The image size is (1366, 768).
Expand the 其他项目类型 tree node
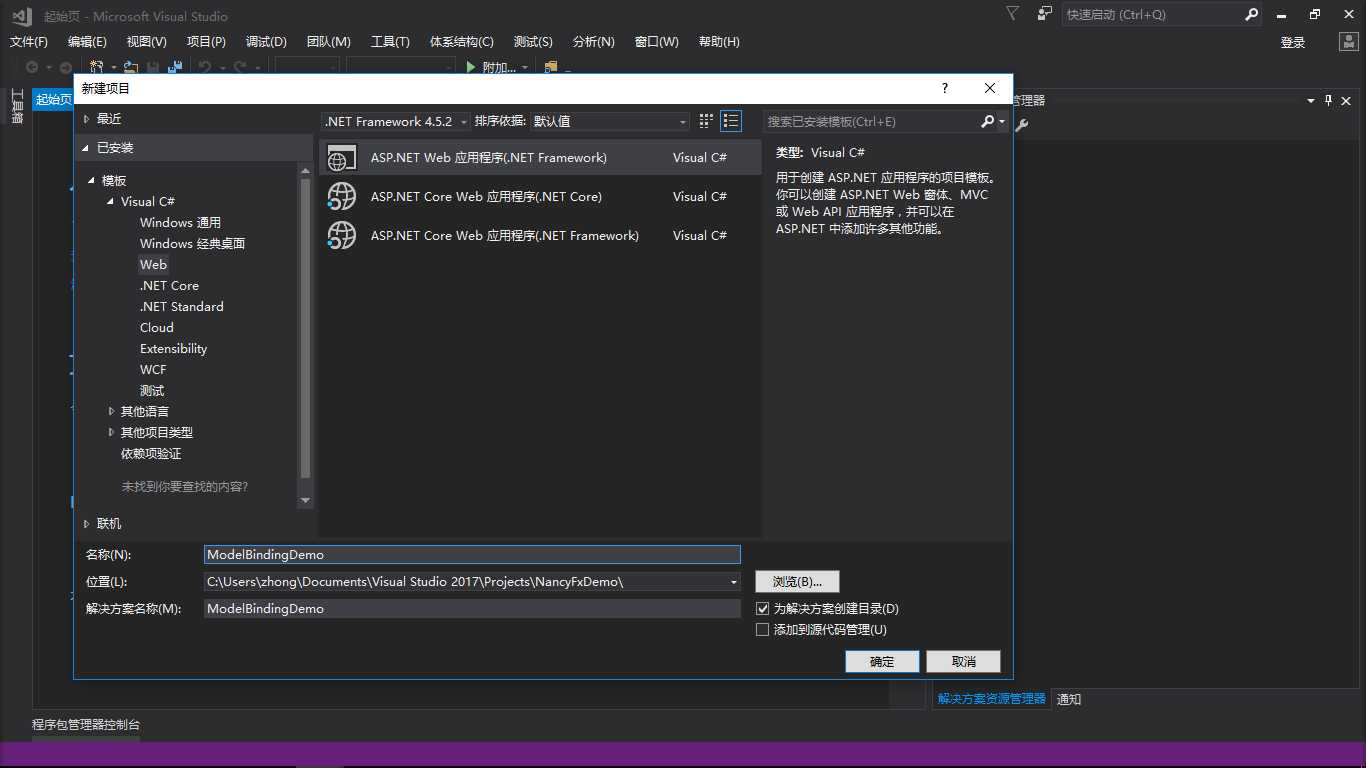[111, 432]
